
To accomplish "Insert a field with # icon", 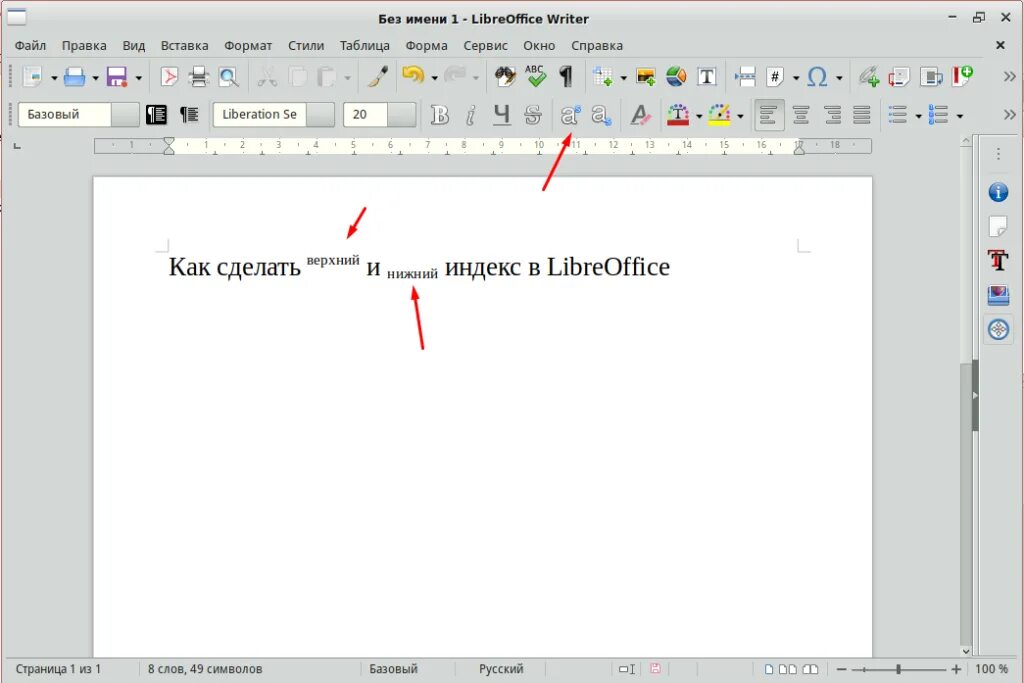I will point(775,77).
